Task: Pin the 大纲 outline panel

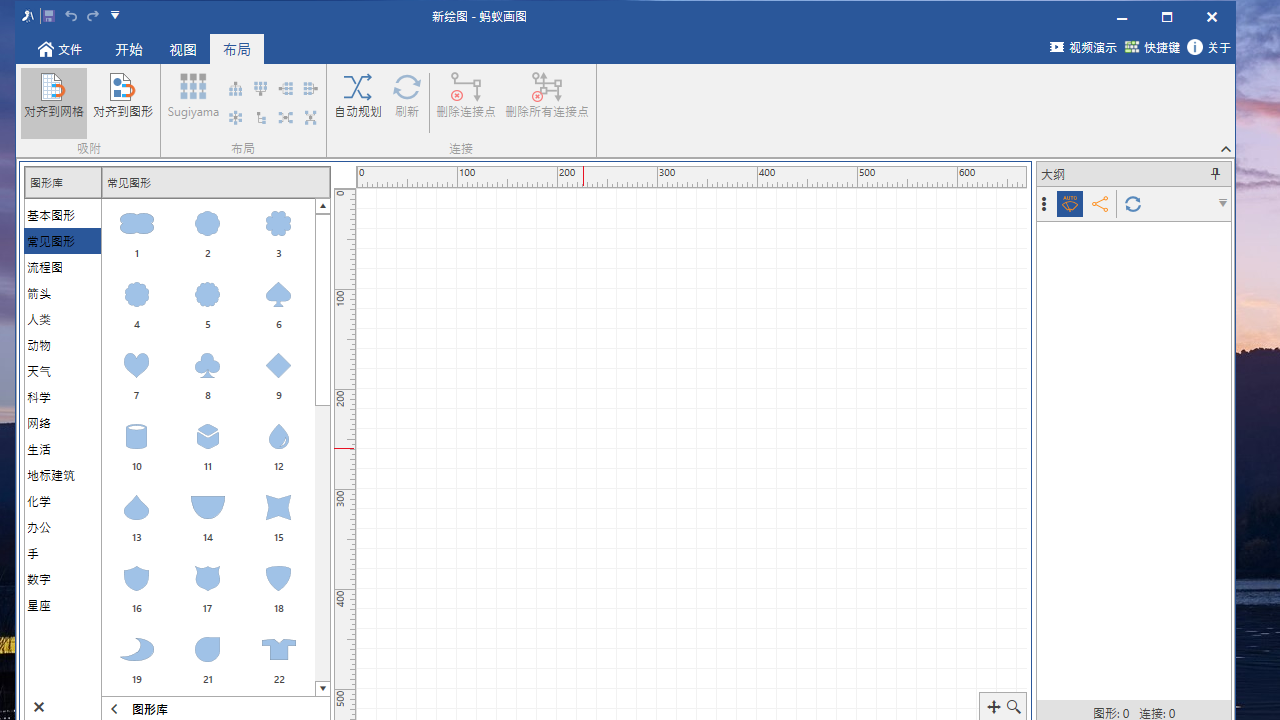Action: pyautogui.click(x=1216, y=174)
